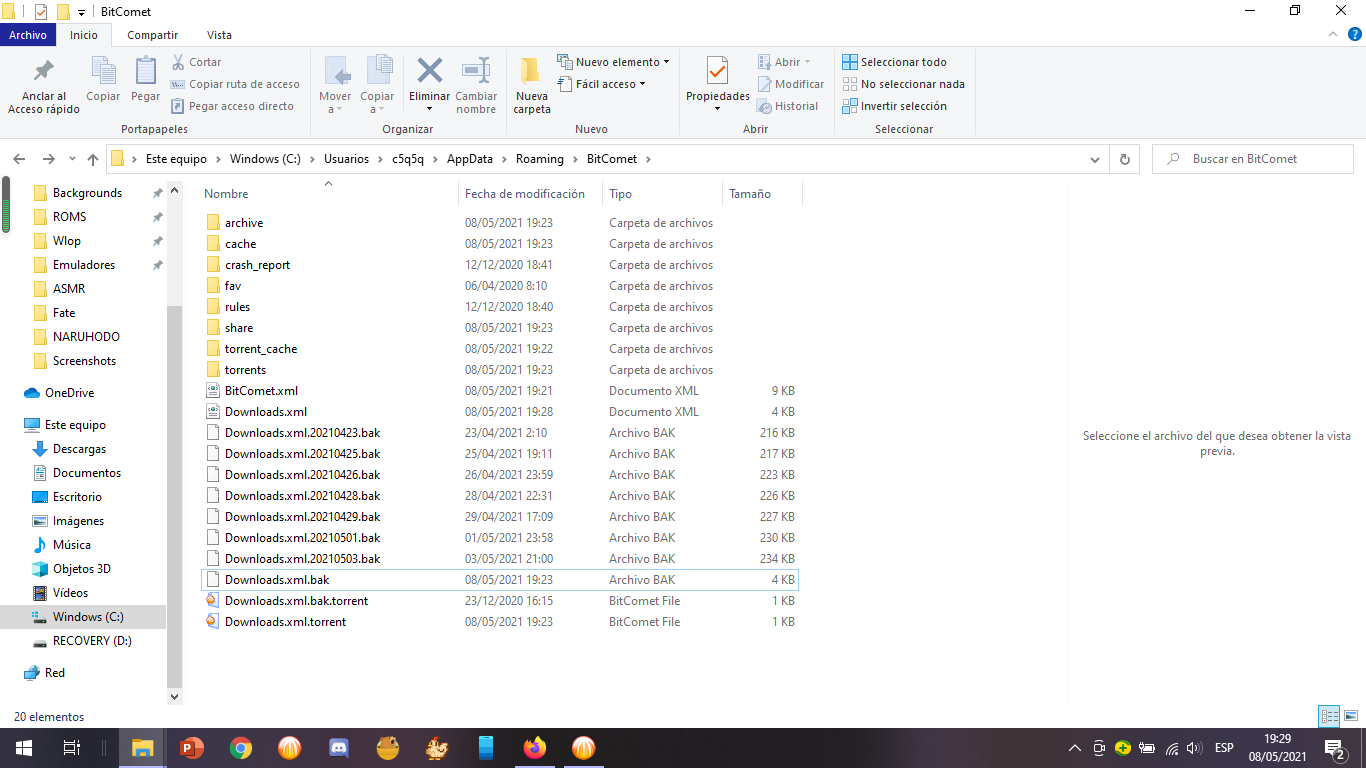This screenshot has width=1366, height=768.
Task: Open the notification center icon
Action: (1334, 748)
